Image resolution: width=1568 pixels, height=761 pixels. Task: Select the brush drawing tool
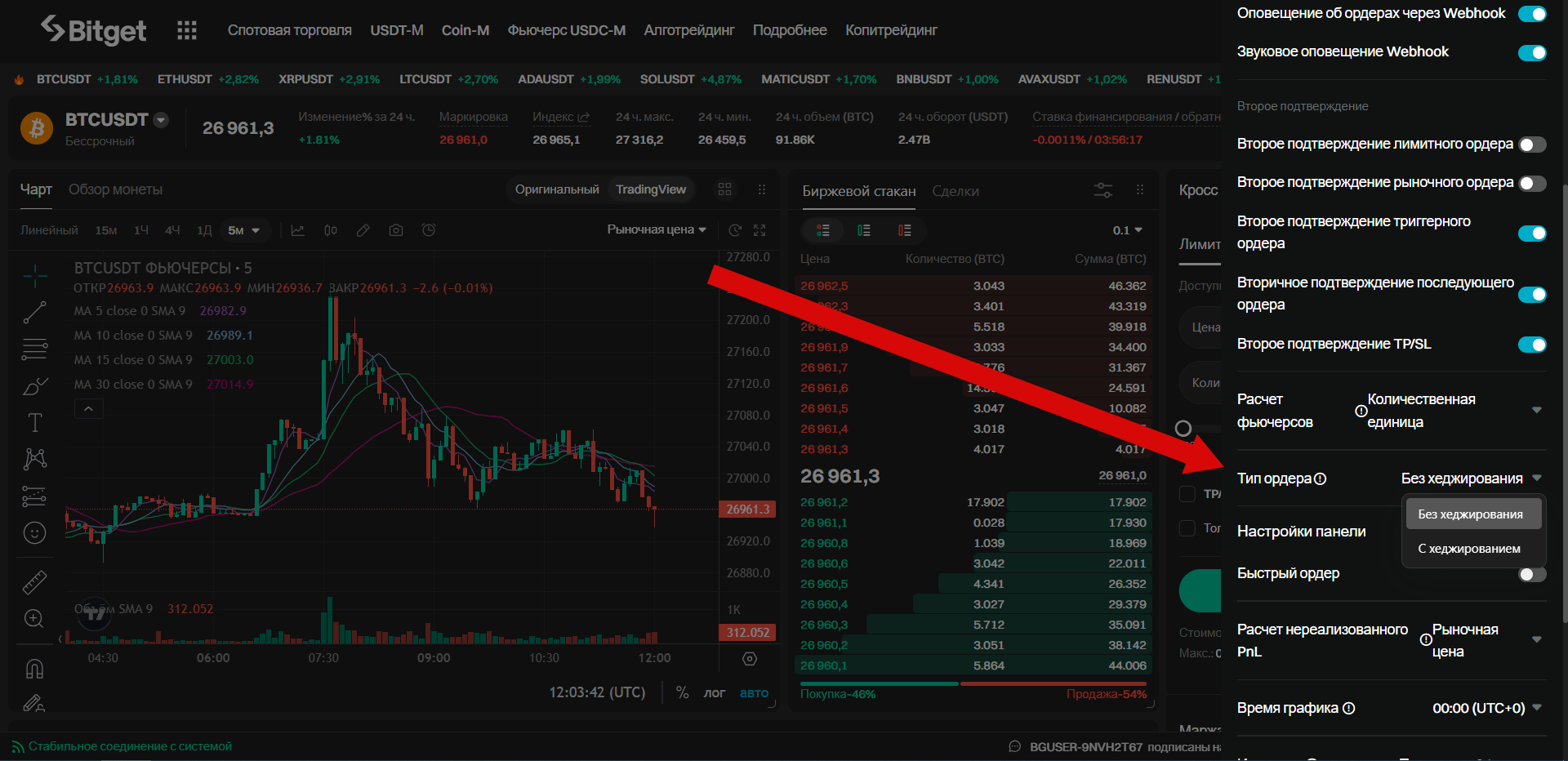coord(34,386)
